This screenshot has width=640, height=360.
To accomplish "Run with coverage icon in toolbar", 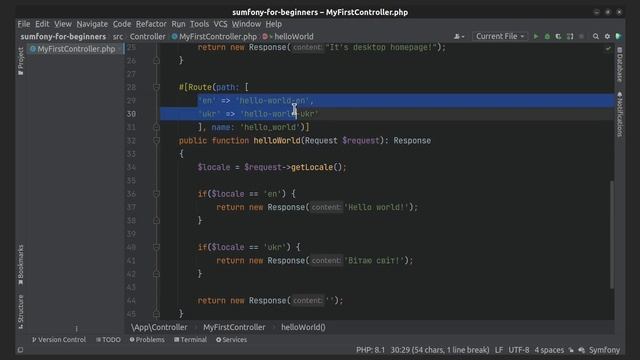I will pos(558,36).
